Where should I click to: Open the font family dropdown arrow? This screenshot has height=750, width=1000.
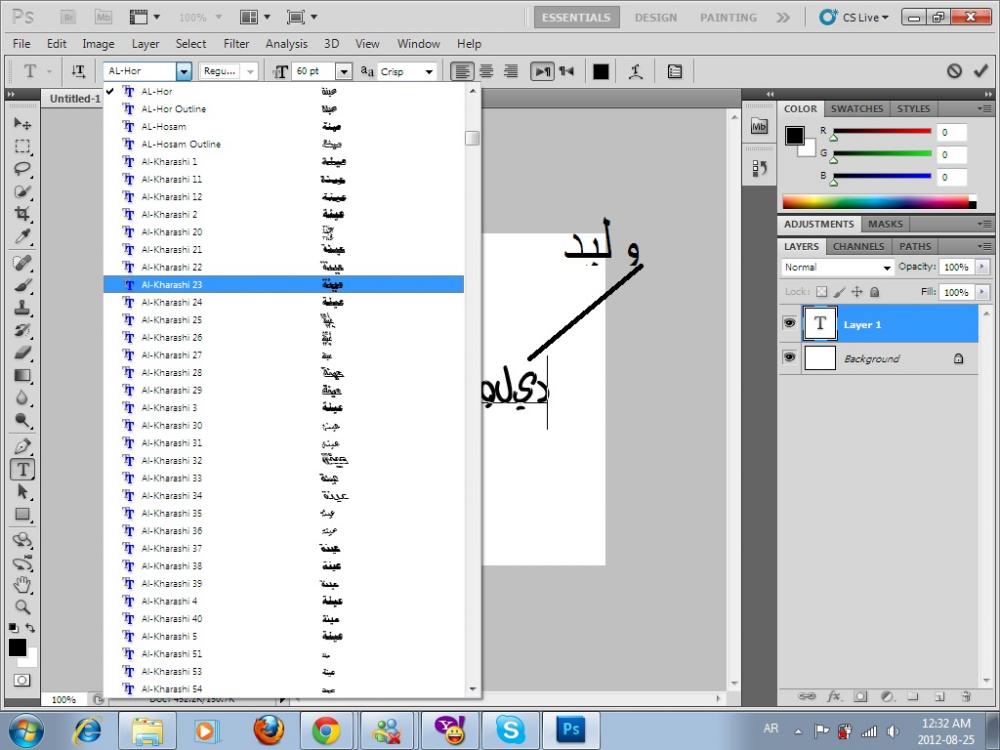click(x=184, y=71)
